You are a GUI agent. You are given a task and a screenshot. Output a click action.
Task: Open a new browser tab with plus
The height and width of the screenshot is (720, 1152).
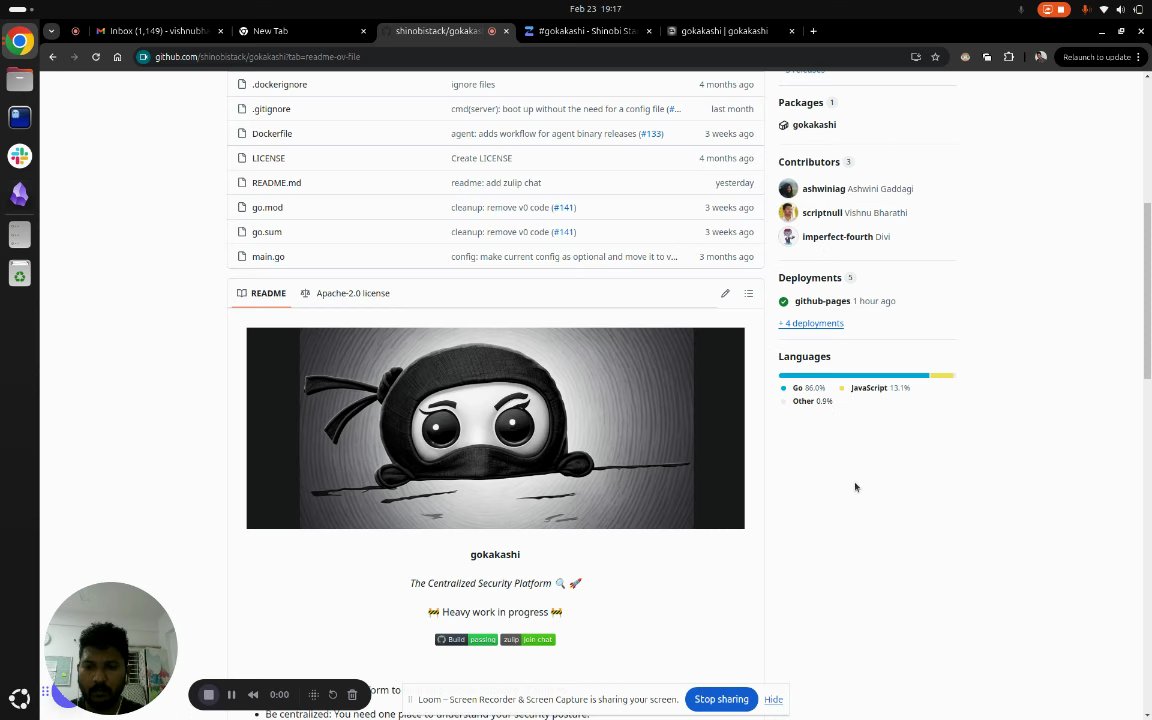coord(813,31)
